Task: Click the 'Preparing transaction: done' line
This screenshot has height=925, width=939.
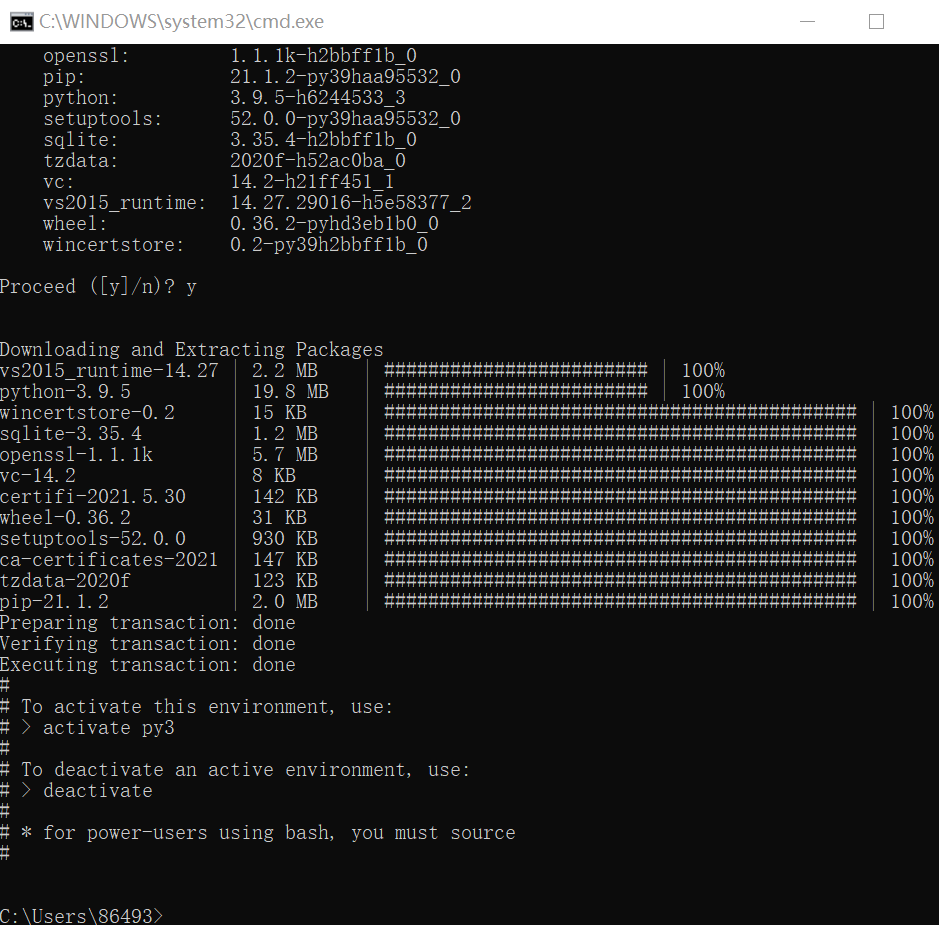Action: coord(148,622)
